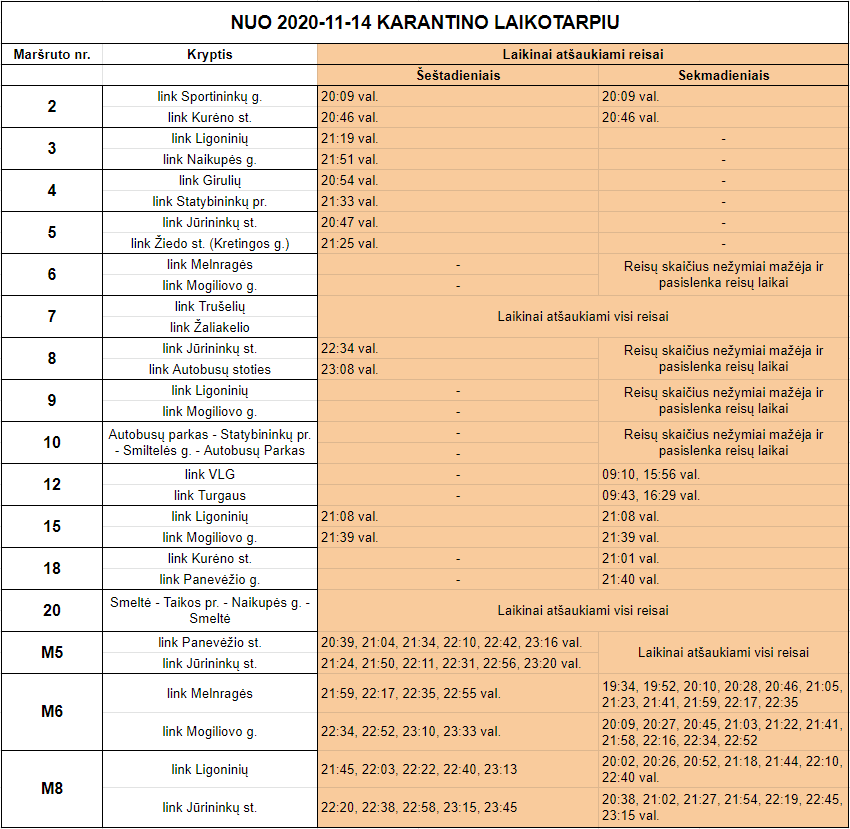850x829 pixels.
Task: Select the Sekmadieniais column header
Action: pos(723,75)
